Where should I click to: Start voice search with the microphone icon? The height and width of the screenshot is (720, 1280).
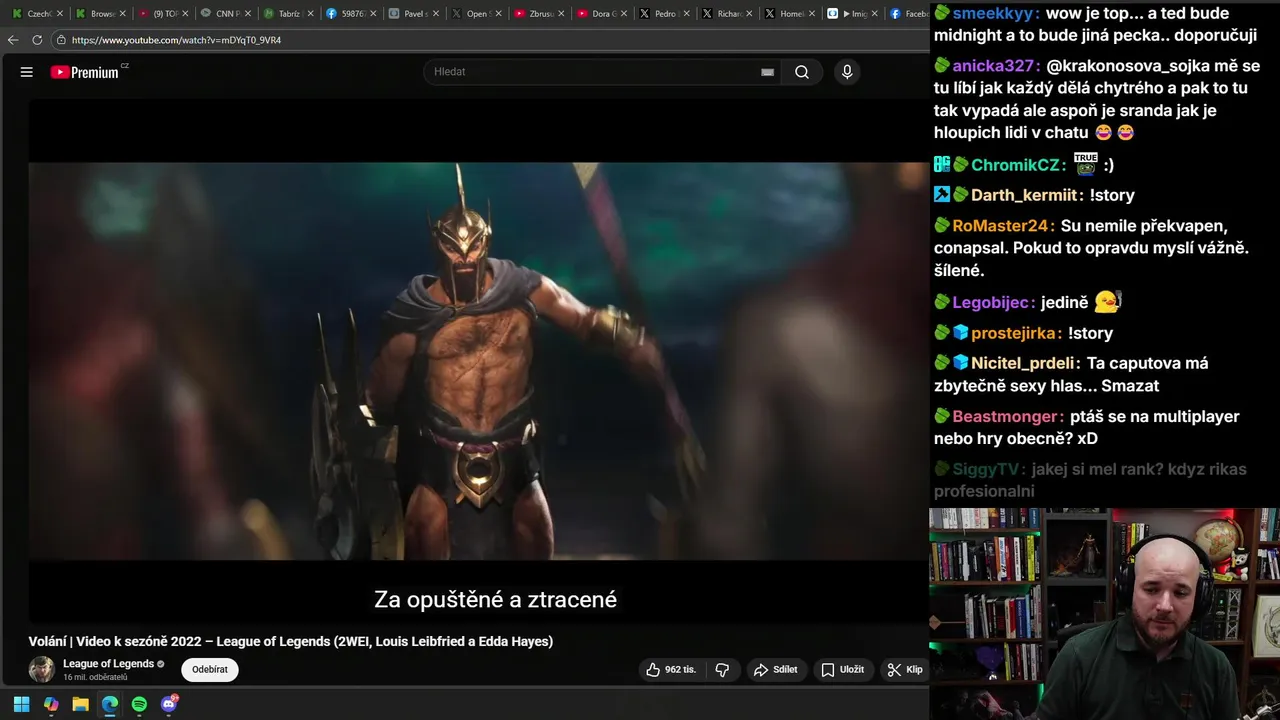coord(847,72)
